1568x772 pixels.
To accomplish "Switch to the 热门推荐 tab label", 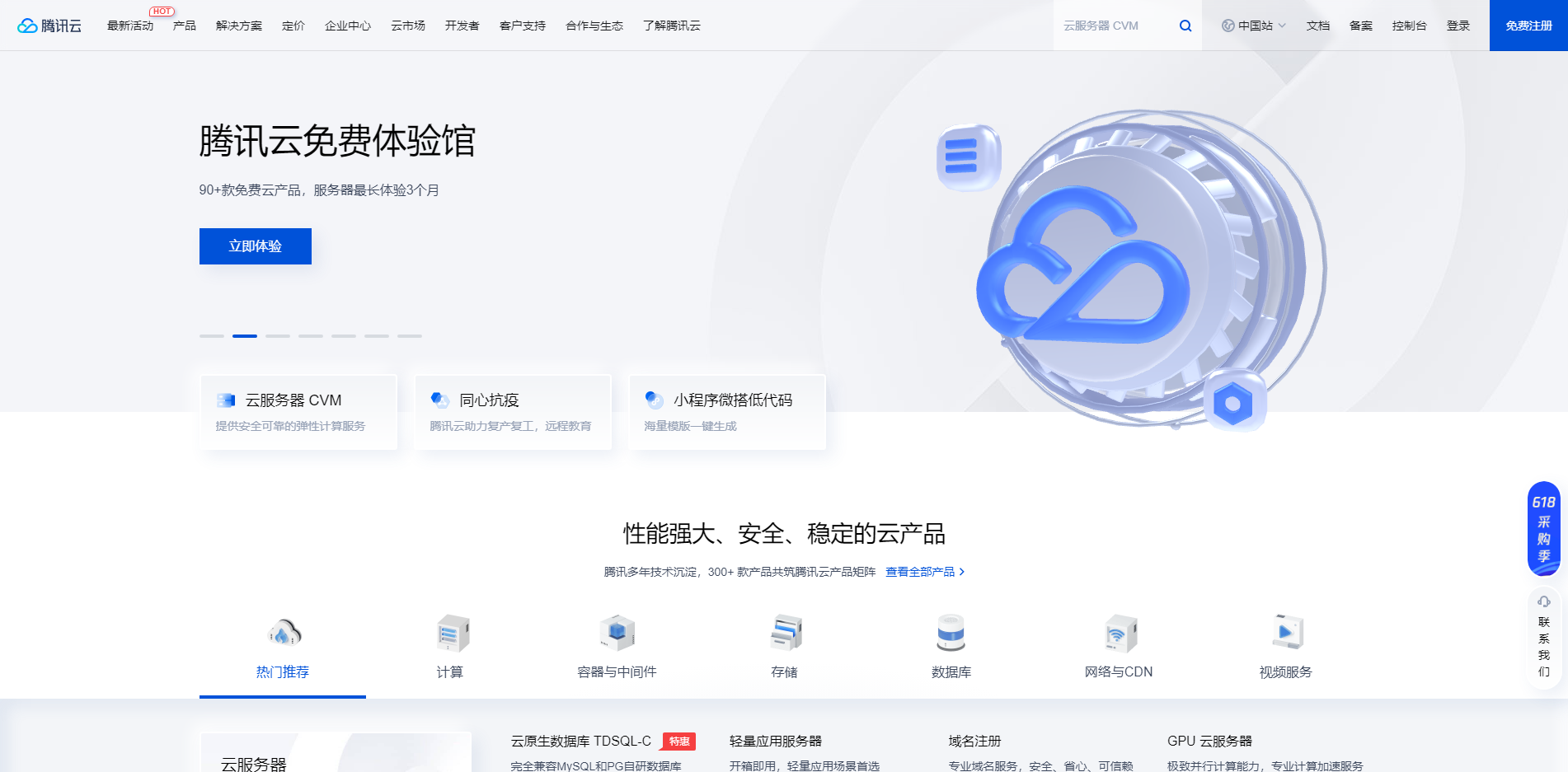I will coord(283,672).
